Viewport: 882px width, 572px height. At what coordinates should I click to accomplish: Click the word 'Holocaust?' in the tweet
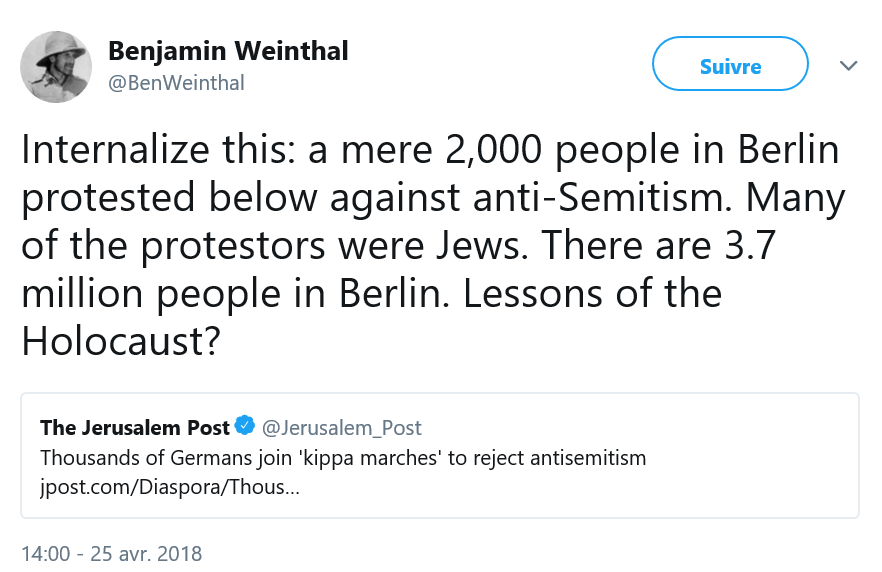coord(120,342)
